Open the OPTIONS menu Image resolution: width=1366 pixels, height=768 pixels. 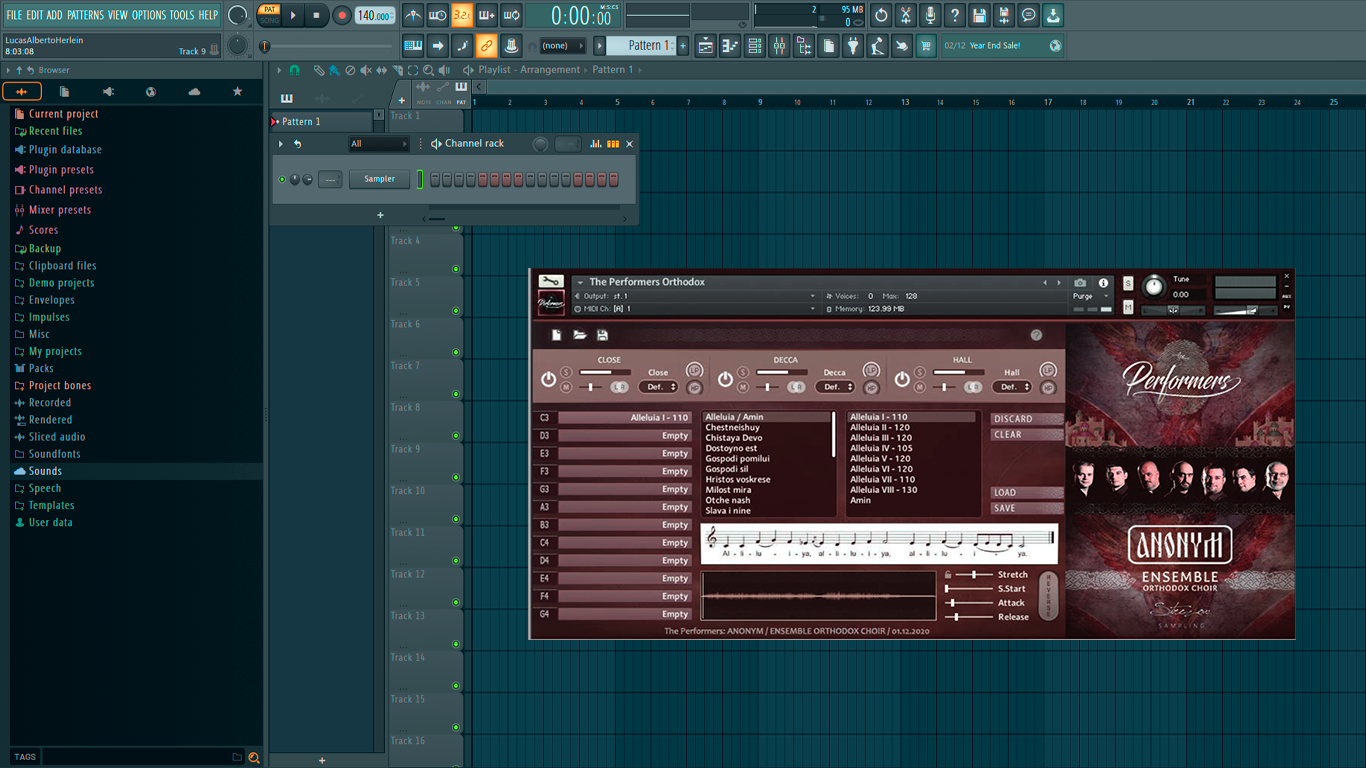click(149, 15)
